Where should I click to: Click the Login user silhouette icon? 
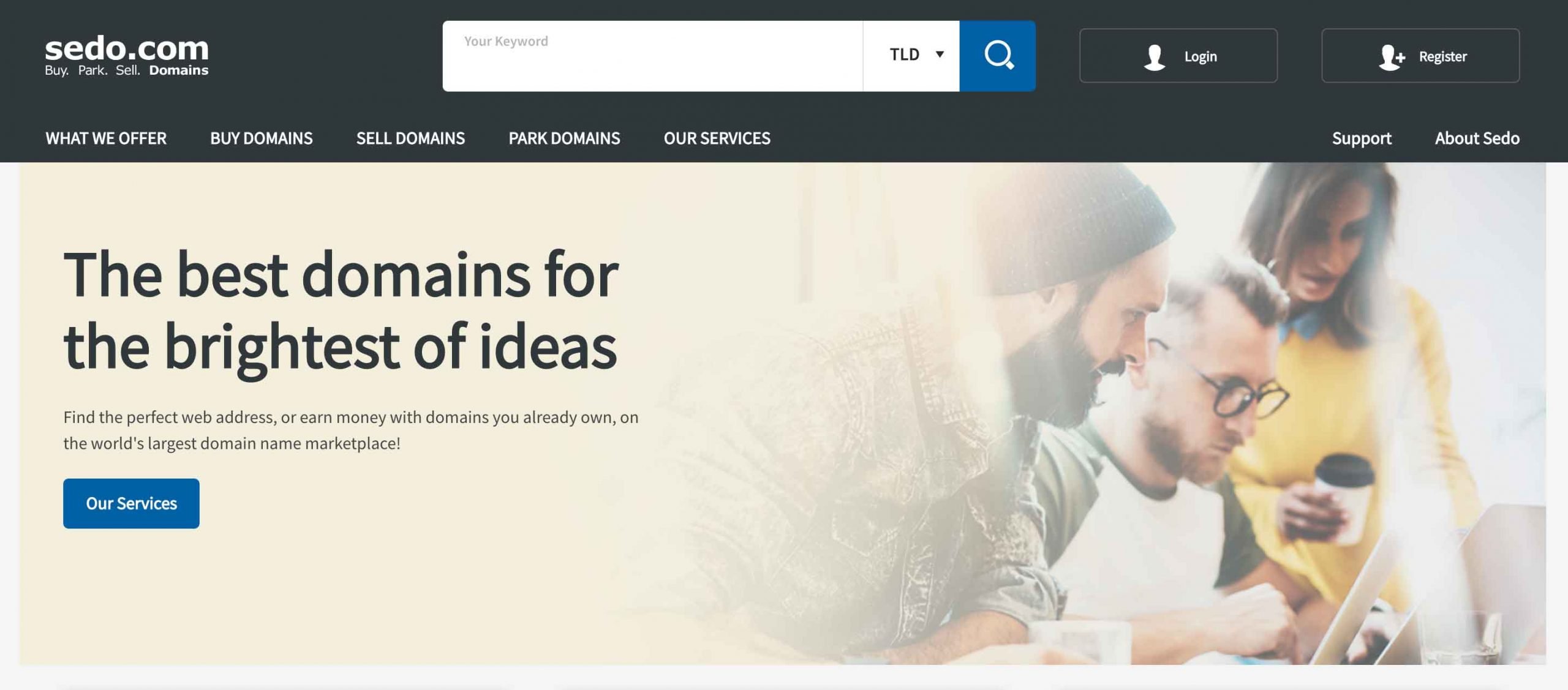coord(1155,57)
